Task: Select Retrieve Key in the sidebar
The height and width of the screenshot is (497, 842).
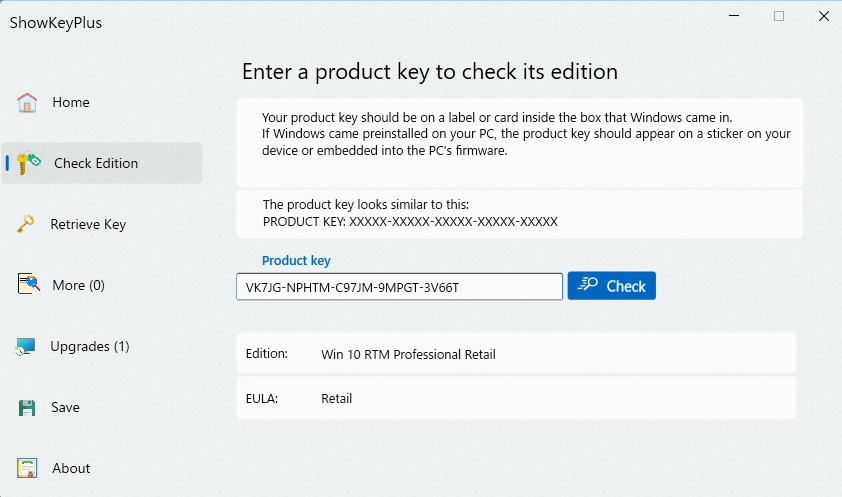Action: click(x=88, y=224)
